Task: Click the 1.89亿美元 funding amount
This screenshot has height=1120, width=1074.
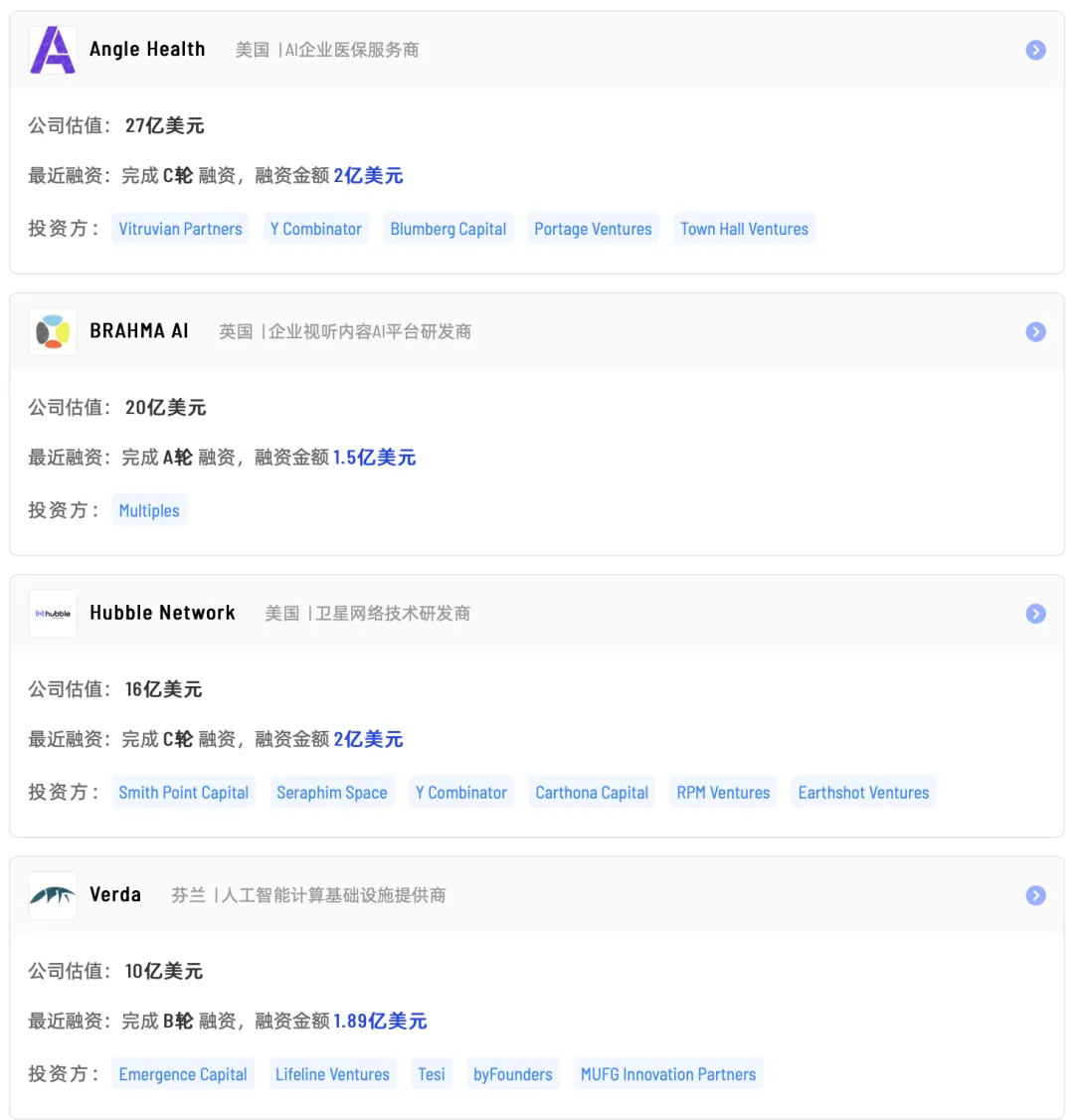Action: tap(380, 1021)
